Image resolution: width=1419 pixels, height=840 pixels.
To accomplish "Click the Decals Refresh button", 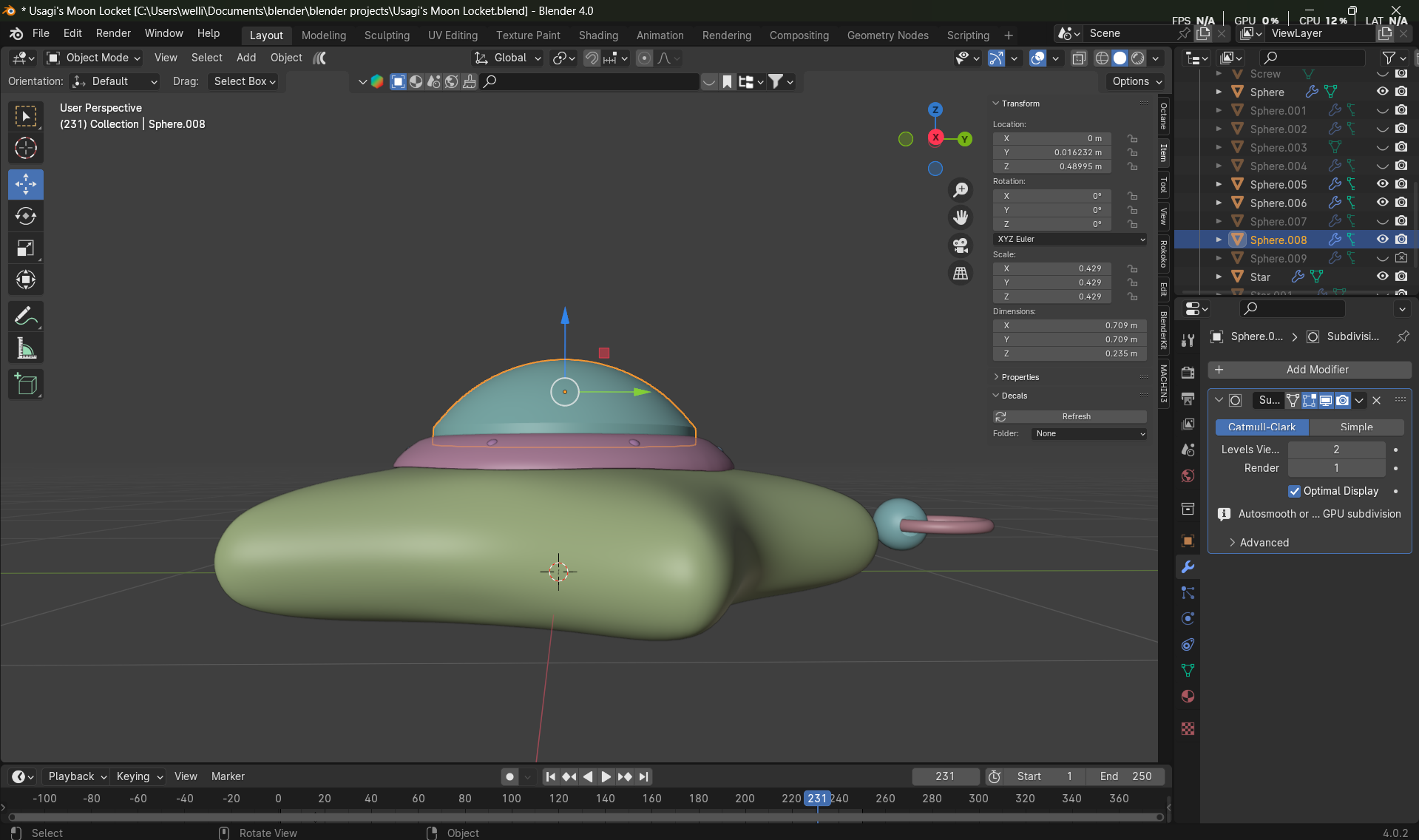I will (x=1070, y=416).
